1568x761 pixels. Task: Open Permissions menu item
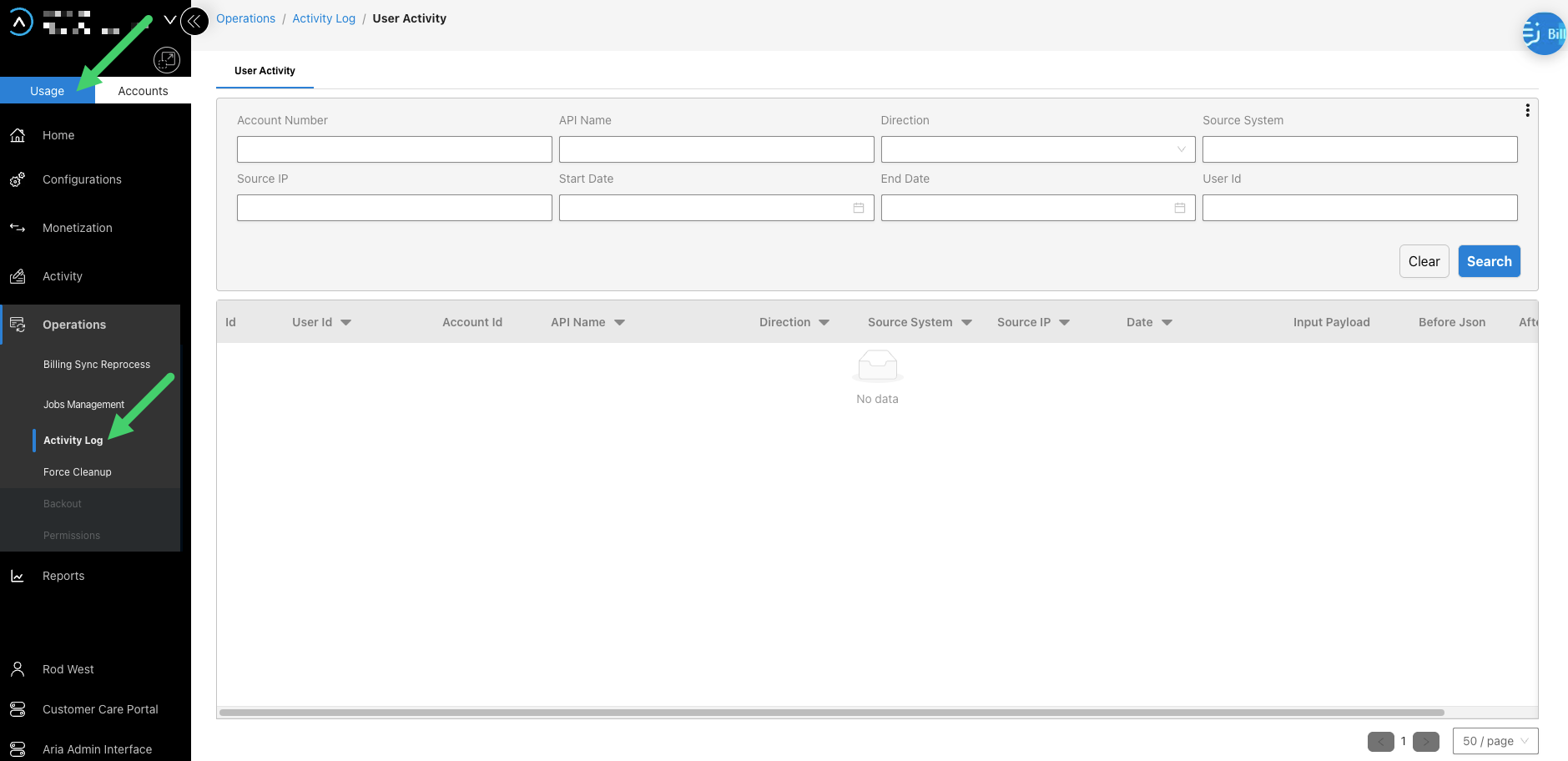pyautogui.click(x=72, y=536)
